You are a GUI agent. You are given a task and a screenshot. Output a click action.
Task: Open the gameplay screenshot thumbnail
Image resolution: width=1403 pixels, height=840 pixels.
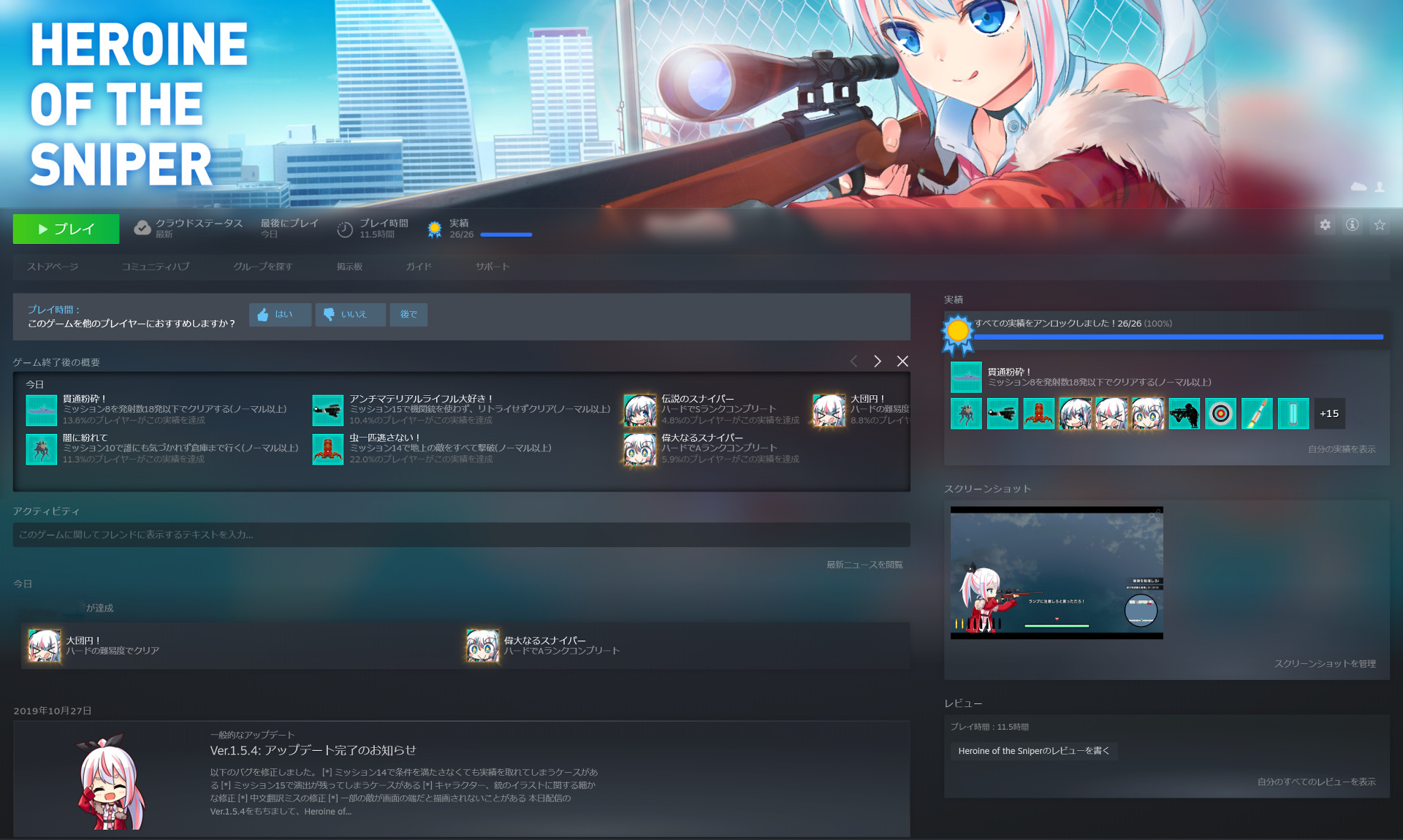pyautogui.click(x=1057, y=573)
